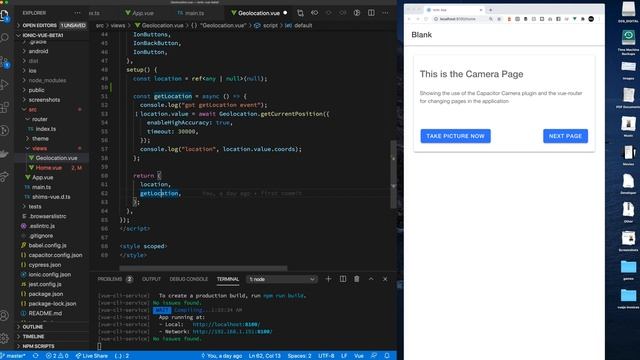The image size is (640, 360).
Task: Expand the screenshots folder in the Explorer
Action: click(44, 100)
